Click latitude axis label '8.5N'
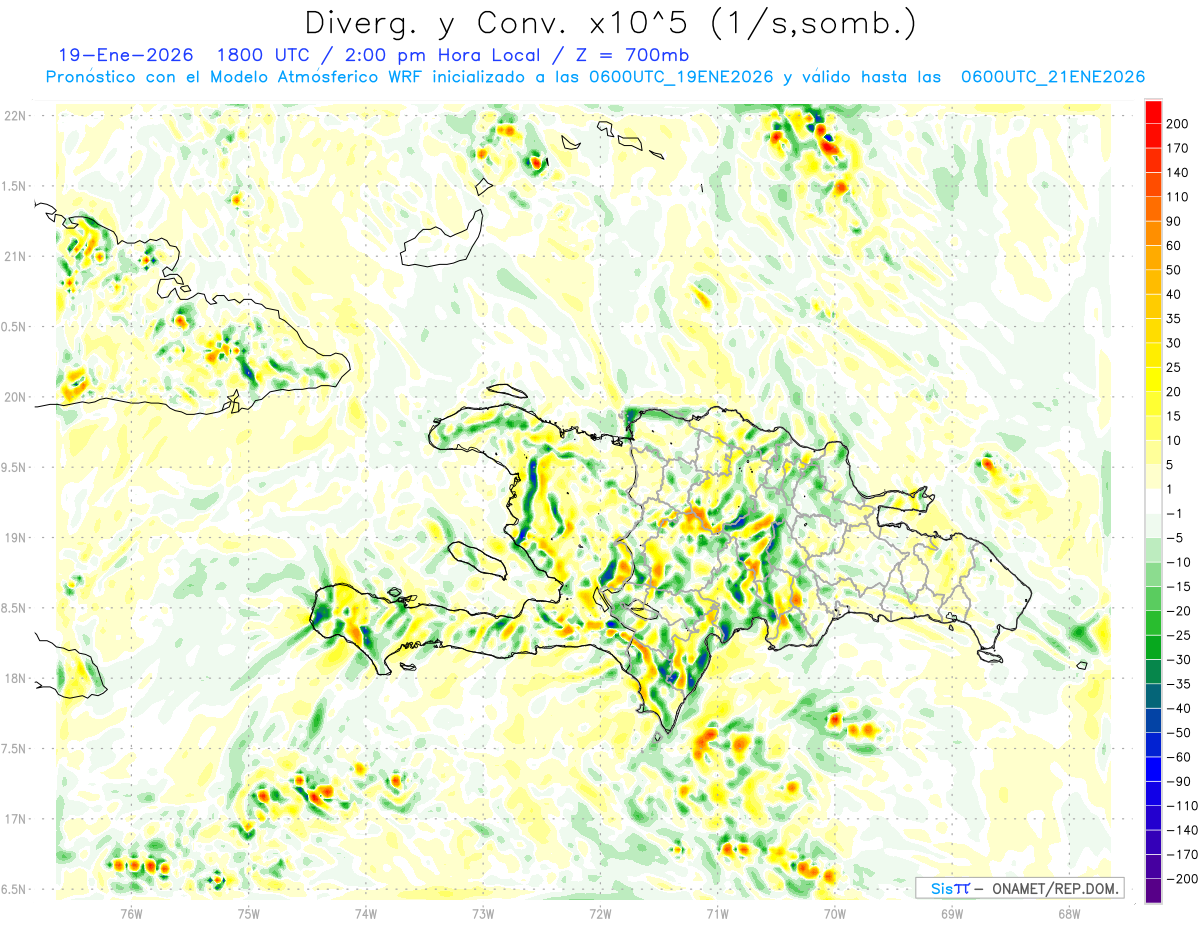 14,608
